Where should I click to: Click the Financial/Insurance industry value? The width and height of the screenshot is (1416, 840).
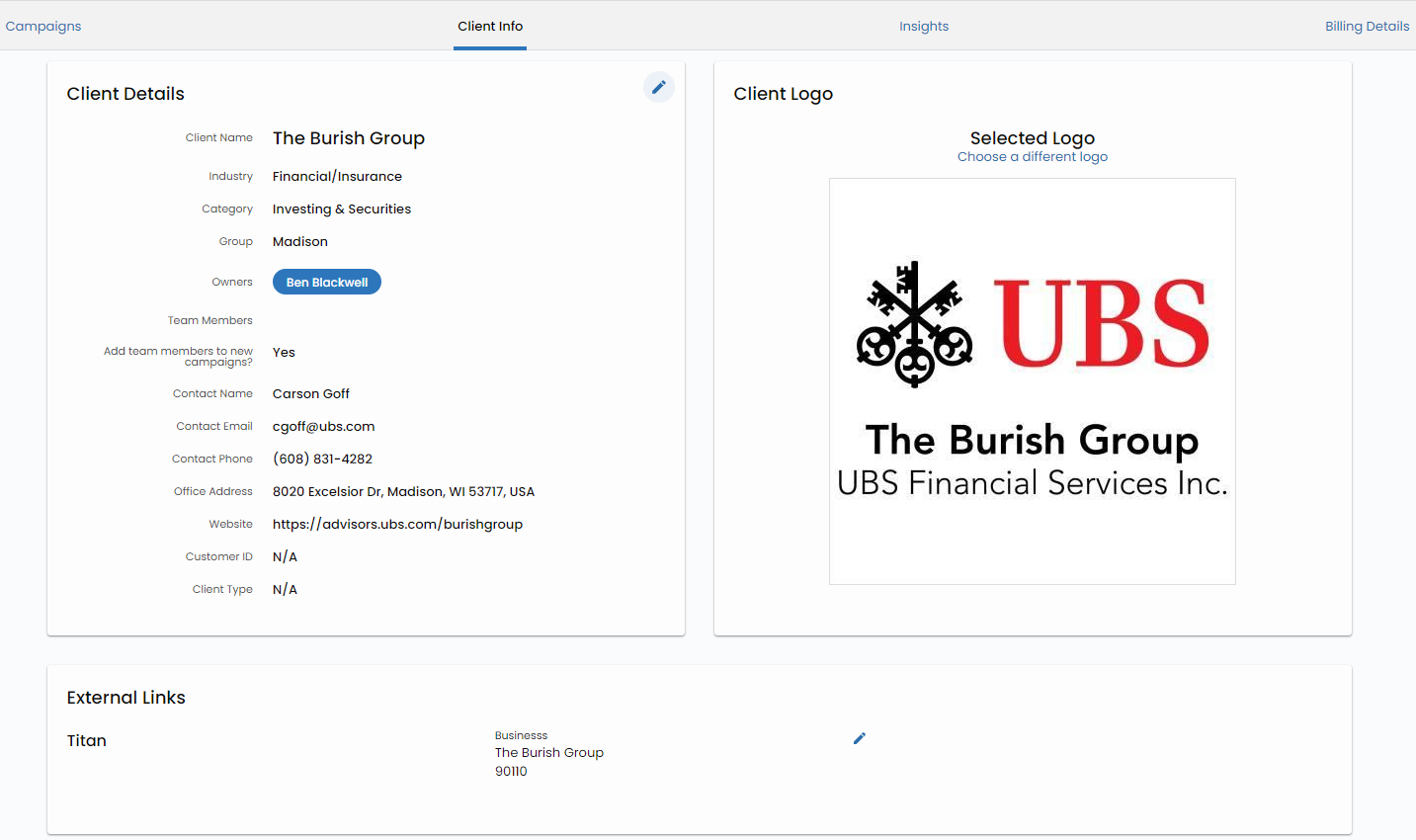click(337, 176)
